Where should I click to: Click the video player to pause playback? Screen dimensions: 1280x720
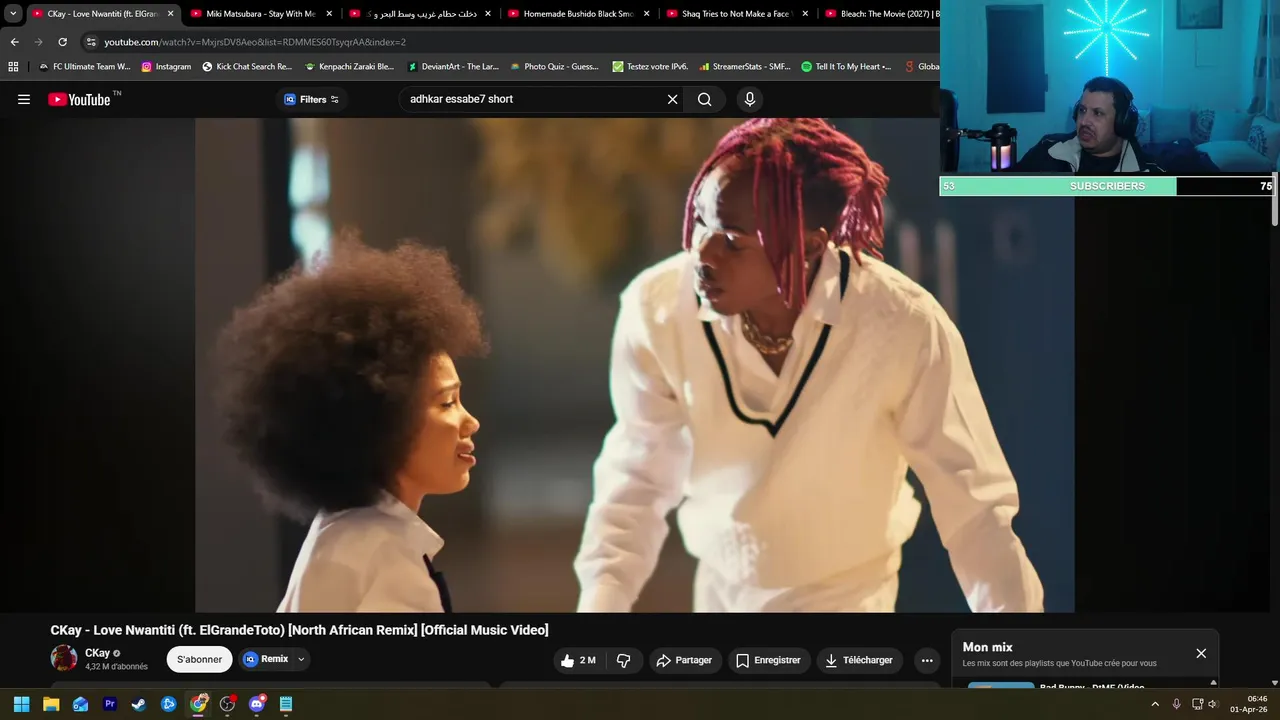point(634,365)
